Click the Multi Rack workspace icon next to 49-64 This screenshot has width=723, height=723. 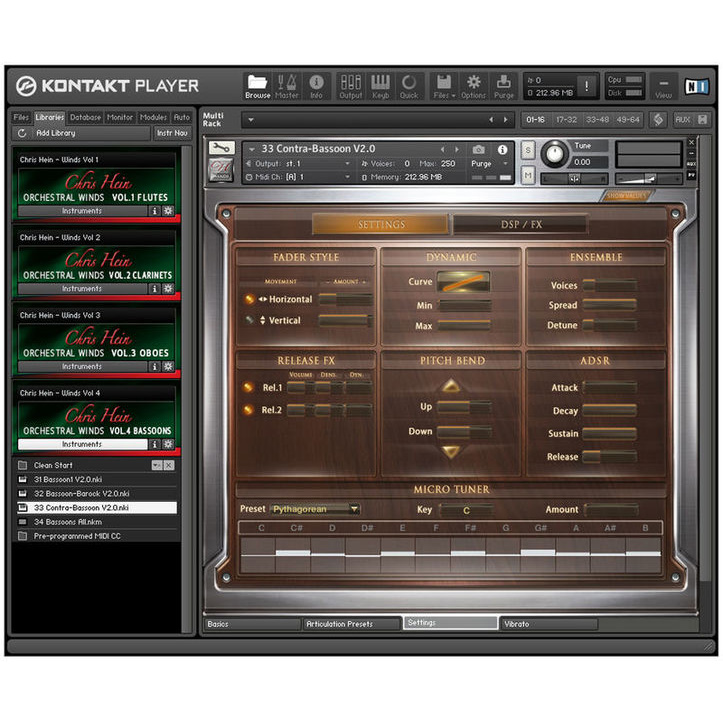(658, 120)
